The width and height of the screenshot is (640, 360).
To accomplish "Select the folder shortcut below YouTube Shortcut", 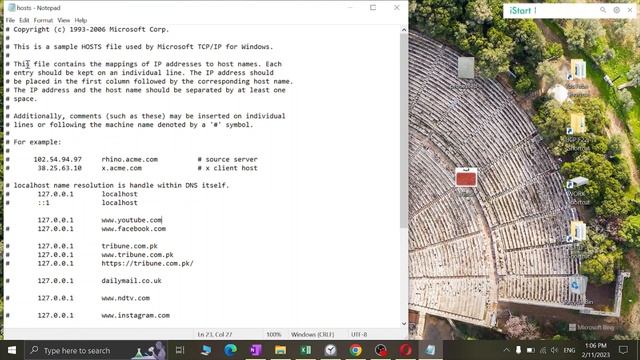I will click(x=577, y=131).
